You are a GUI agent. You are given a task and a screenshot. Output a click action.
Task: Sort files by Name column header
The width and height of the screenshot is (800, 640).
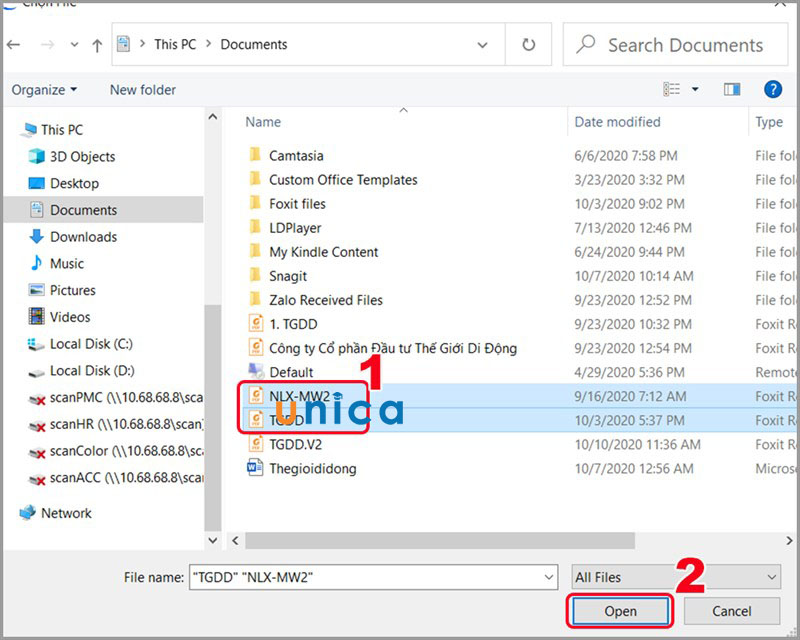[x=264, y=122]
